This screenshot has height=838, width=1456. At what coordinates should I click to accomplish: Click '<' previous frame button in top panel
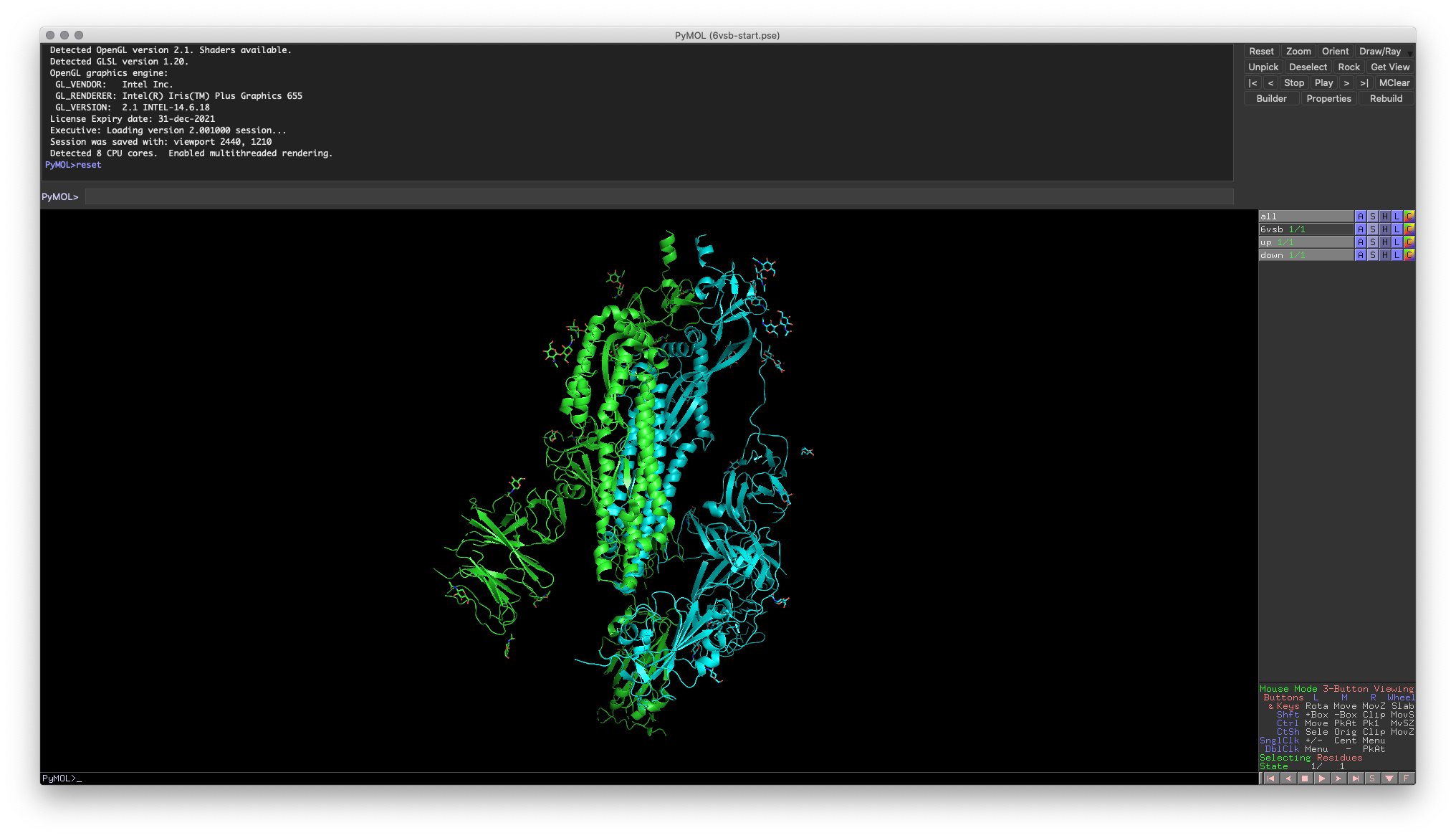coord(1270,83)
